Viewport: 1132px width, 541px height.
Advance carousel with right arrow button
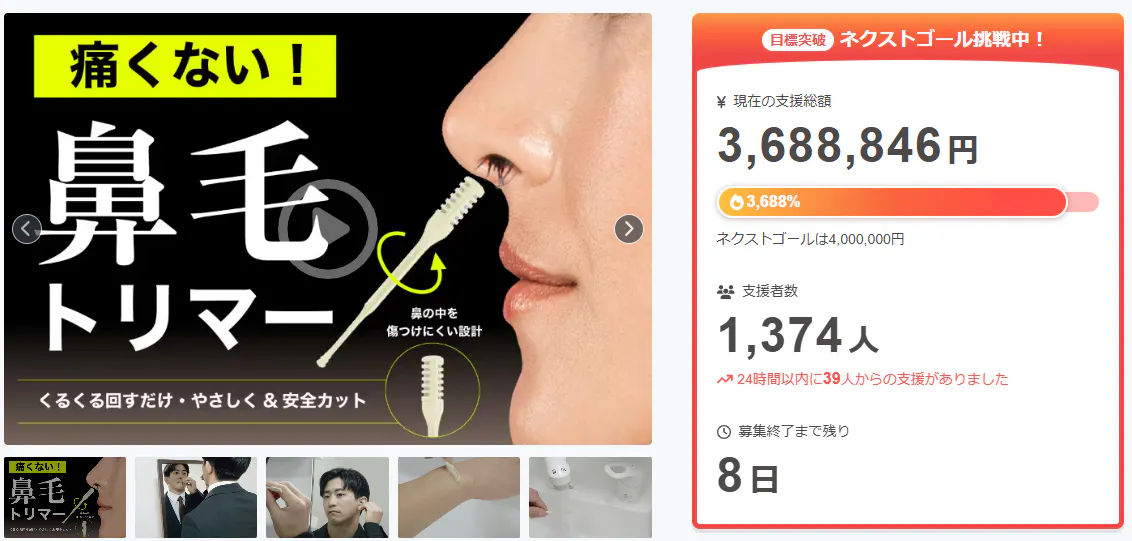click(x=629, y=229)
